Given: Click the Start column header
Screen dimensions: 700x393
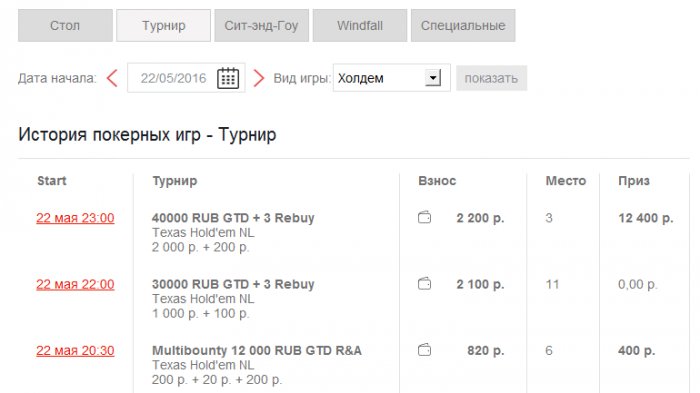Looking at the screenshot, I should coord(52,181).
